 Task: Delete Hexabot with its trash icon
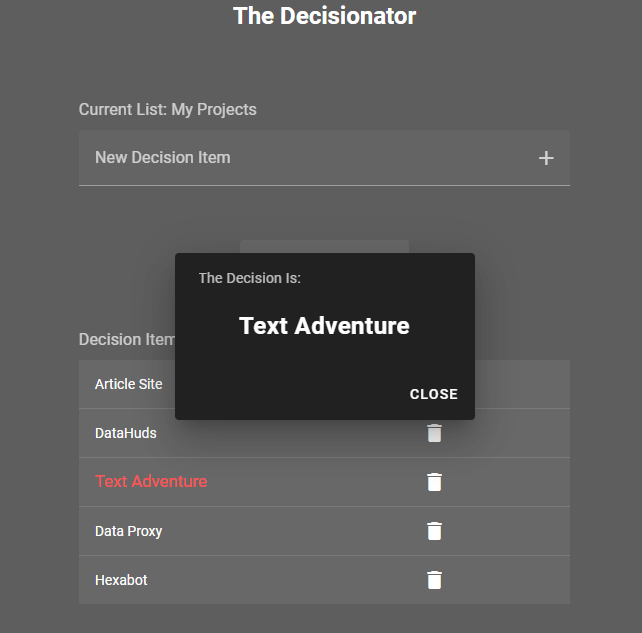click(x=434, y=580)
